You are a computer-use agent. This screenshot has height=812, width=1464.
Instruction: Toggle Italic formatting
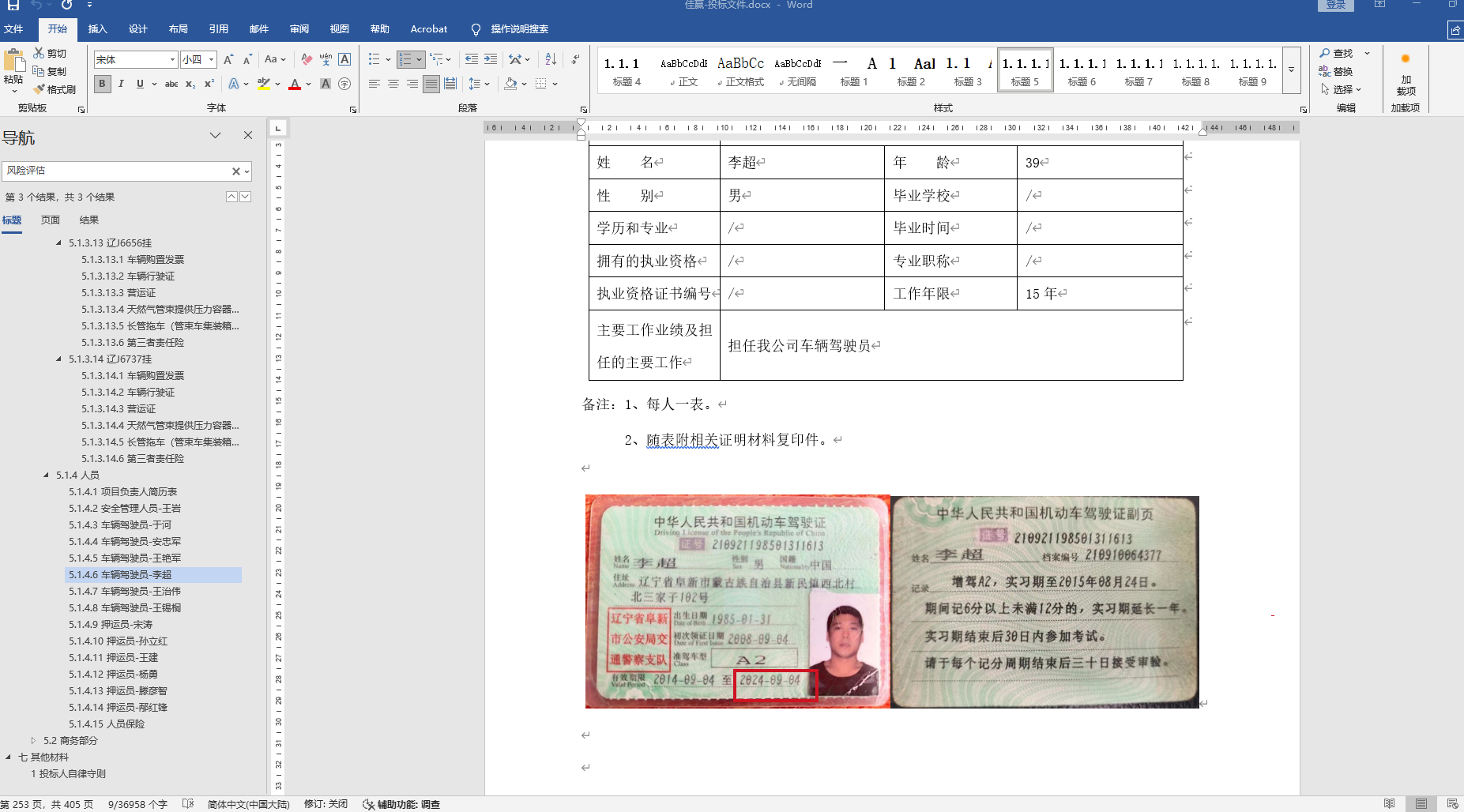(121, 84)
